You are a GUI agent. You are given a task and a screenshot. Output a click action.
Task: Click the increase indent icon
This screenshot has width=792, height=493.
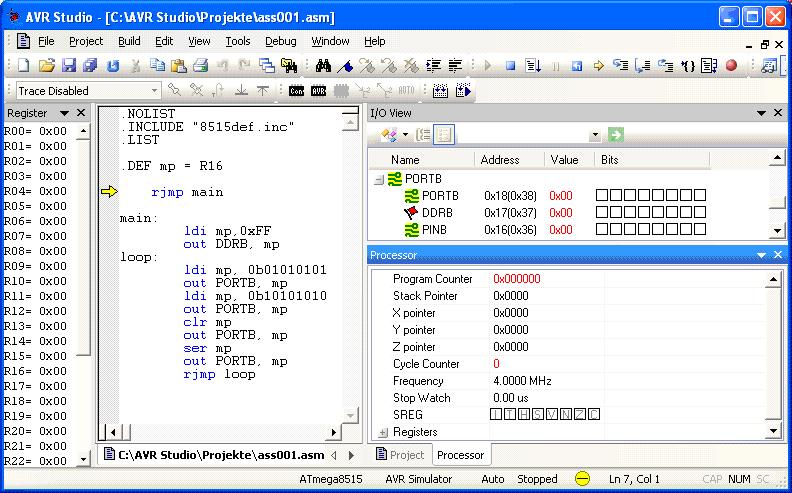tap(433, 65)
